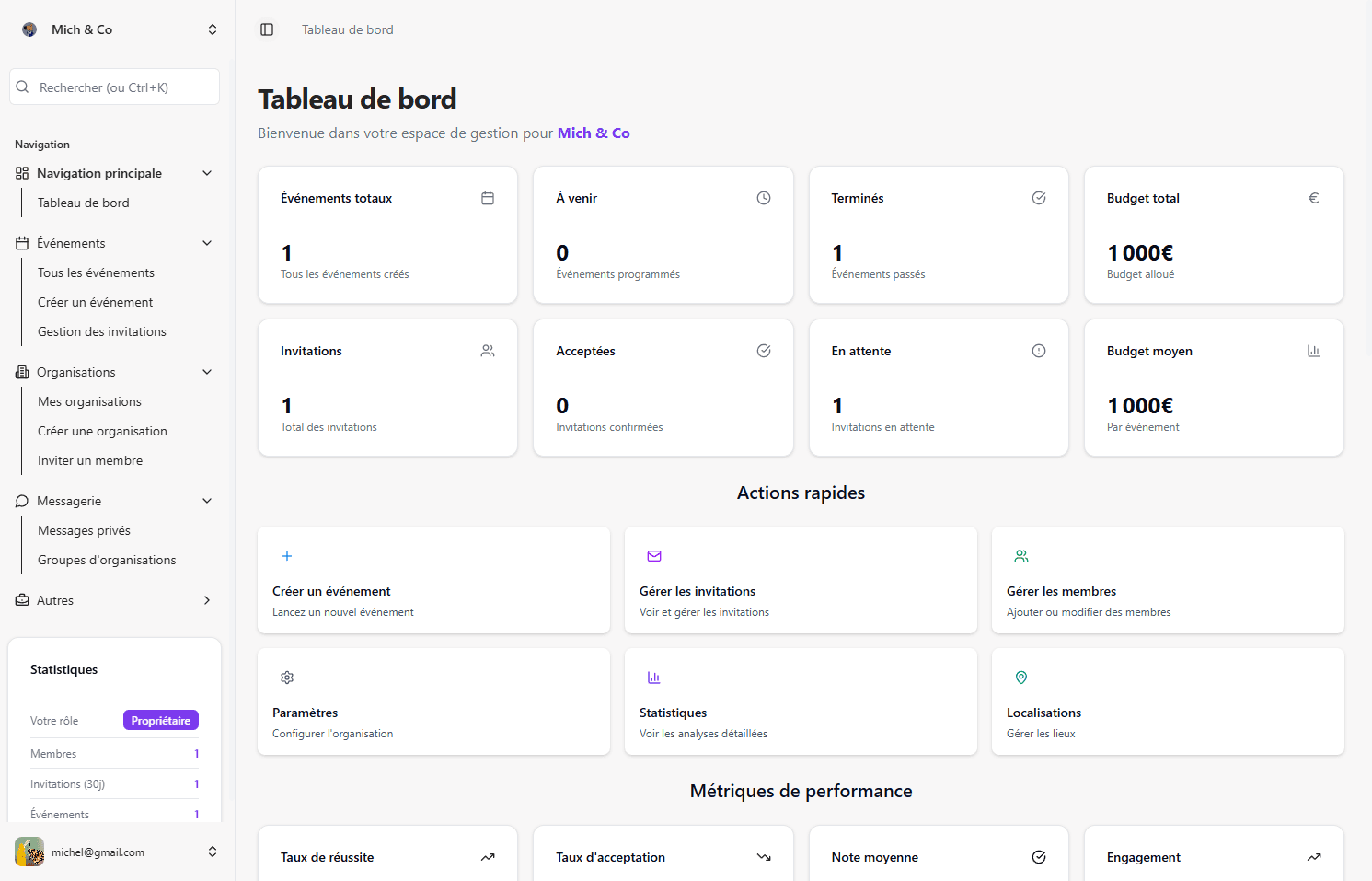Click the calendar icon in Événements totaux card
Screen dimensions: 1372x881
[x=488, y=198]
